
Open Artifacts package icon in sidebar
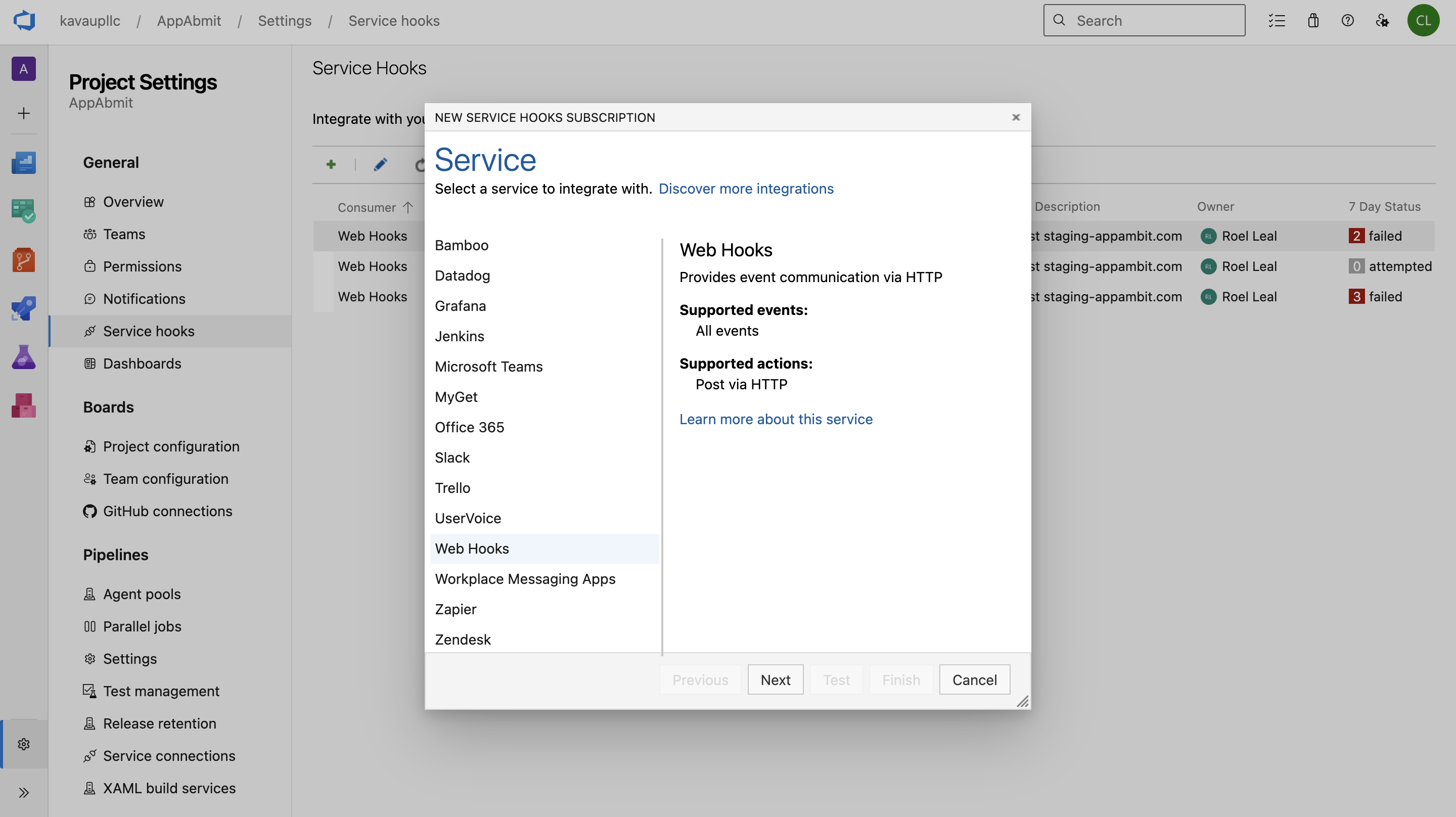pyautogui.click(x=23, y=405)
